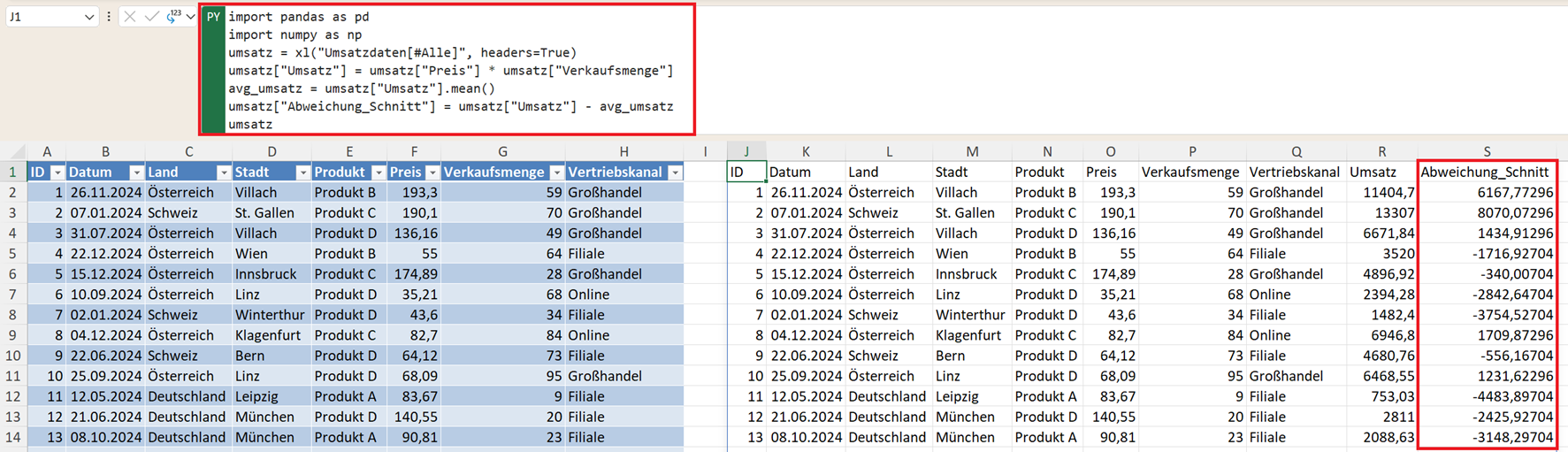Click the Select All corner triangle
This screenshot has width=1568, height=452.
pos(13,151)
